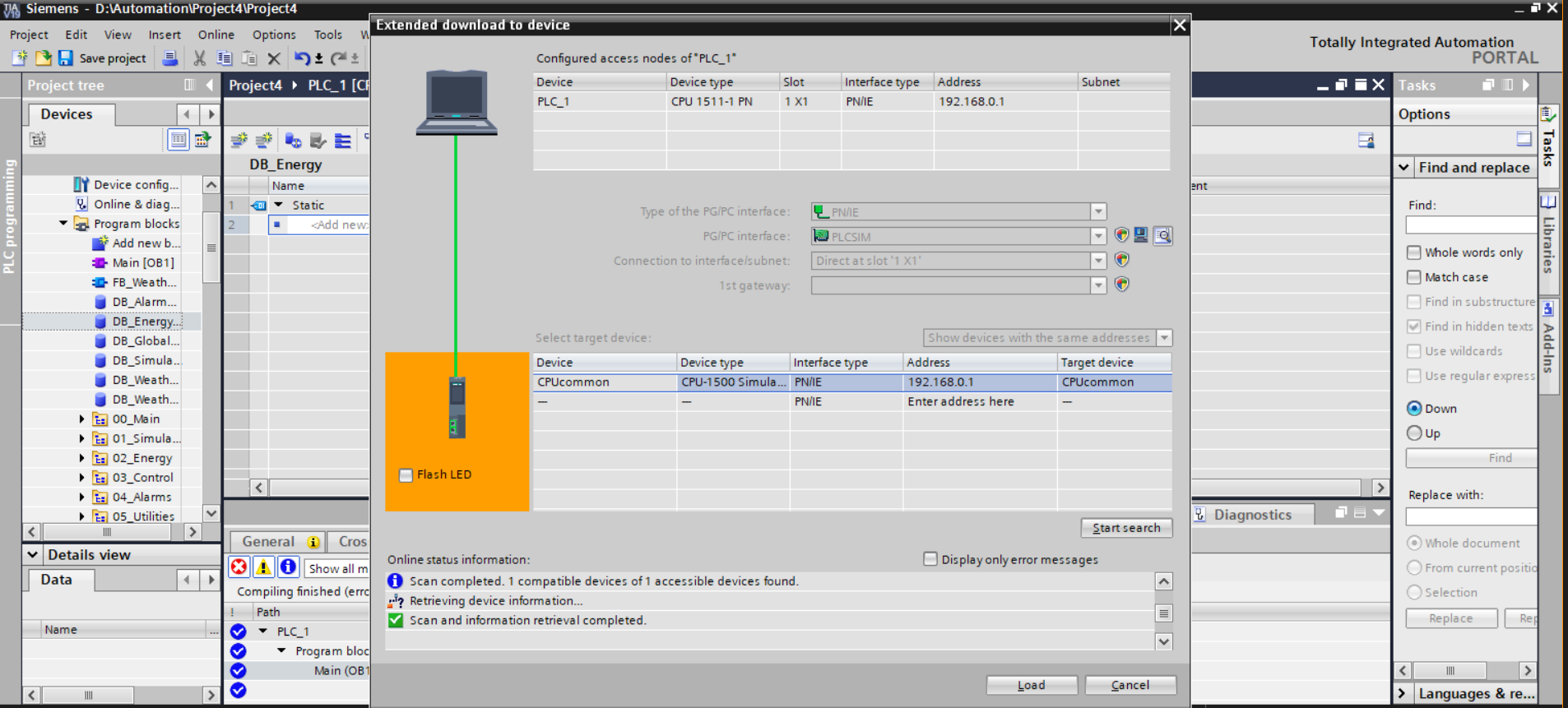1568x708 pixels.
Task: Collapse the Details view section
Action: [32, 554]
